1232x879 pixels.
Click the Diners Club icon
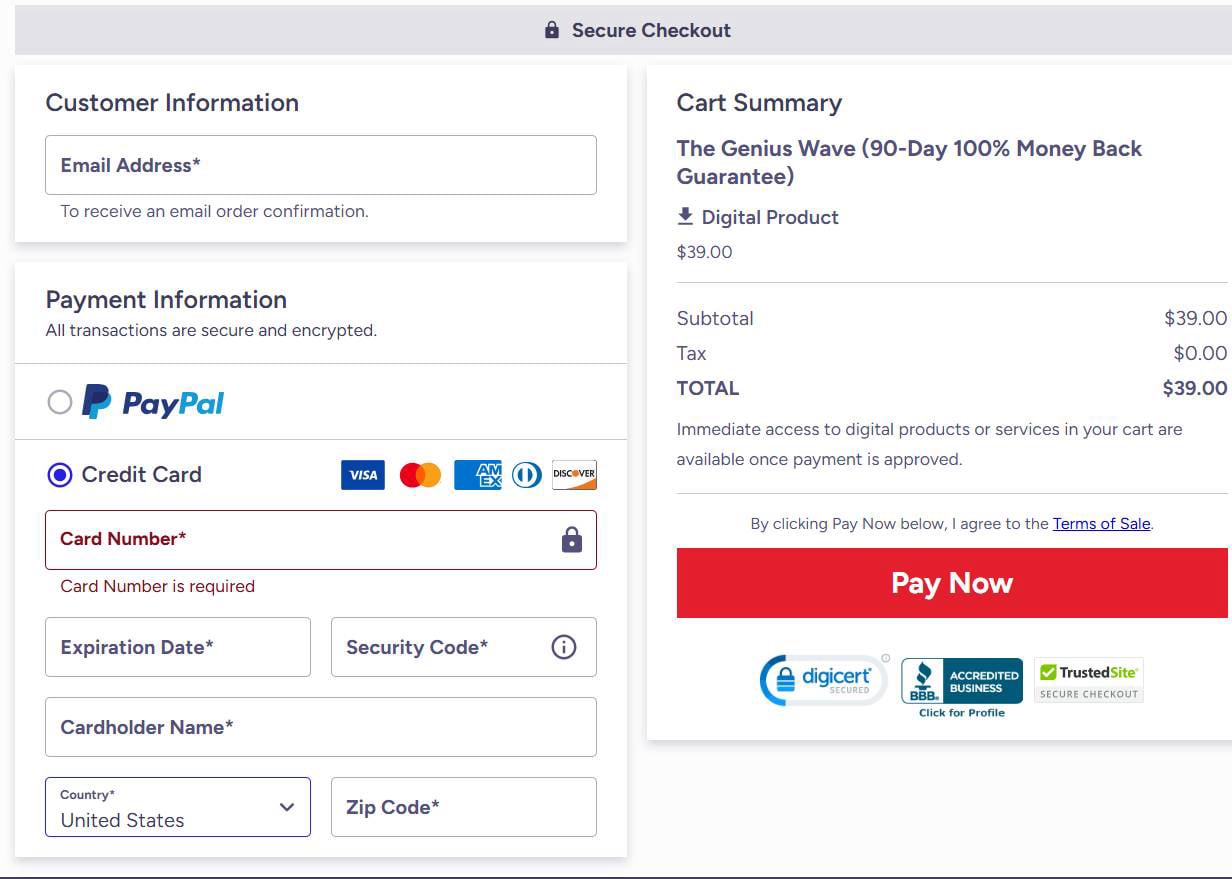(x=527, y=475)
